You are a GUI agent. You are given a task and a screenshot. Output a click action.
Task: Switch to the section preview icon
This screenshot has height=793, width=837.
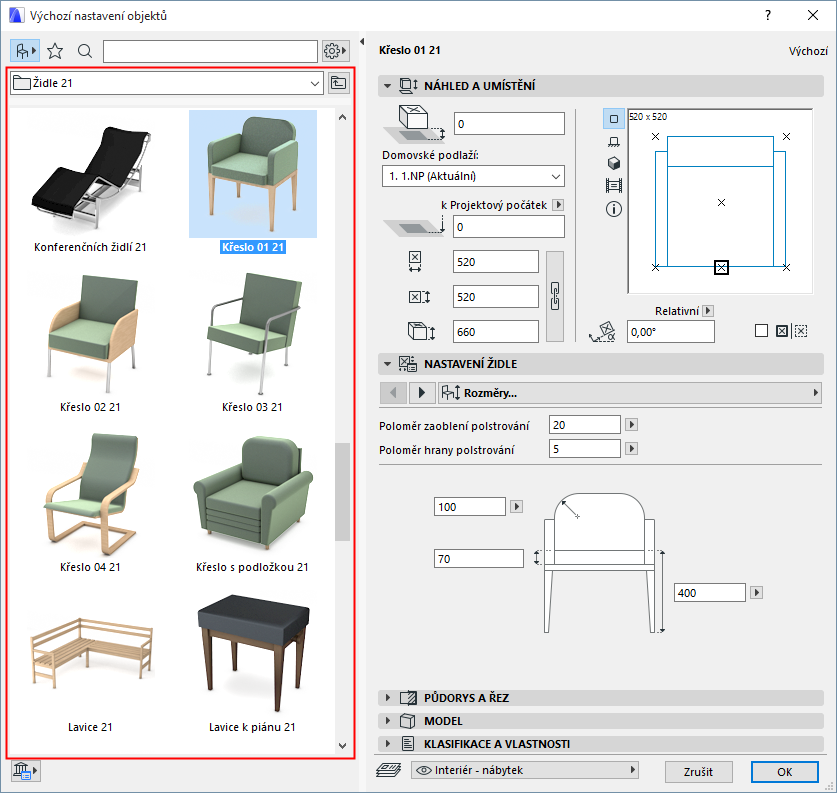tap(614, 142)
